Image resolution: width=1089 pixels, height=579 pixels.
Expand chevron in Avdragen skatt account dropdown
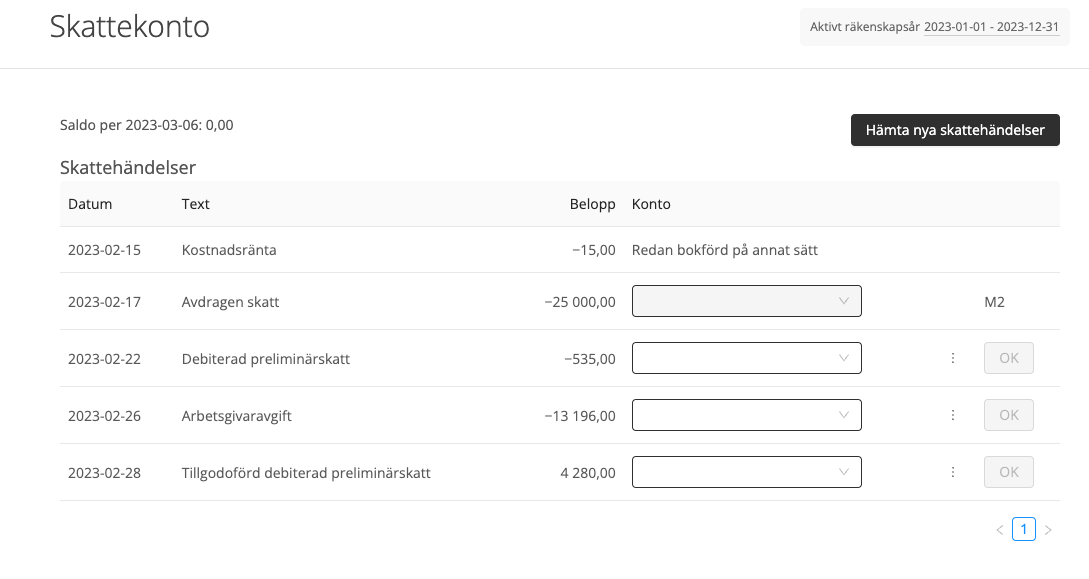pos(844,301)
